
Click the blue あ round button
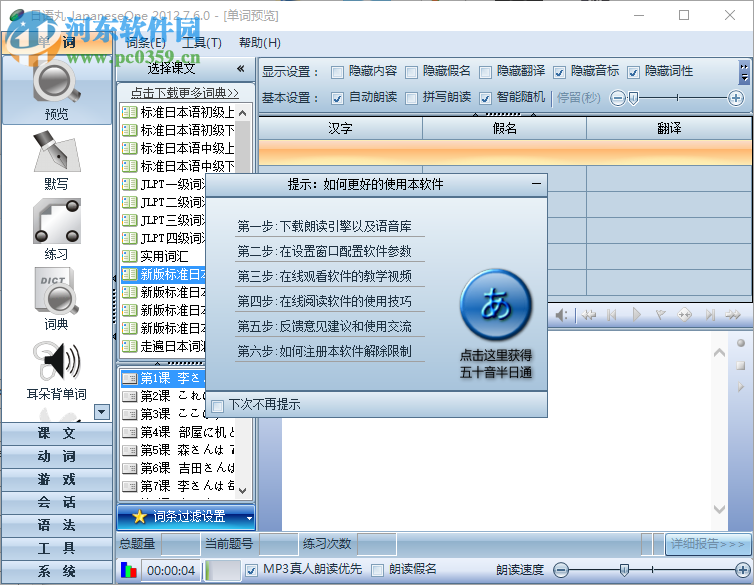(x=496, y=305)
